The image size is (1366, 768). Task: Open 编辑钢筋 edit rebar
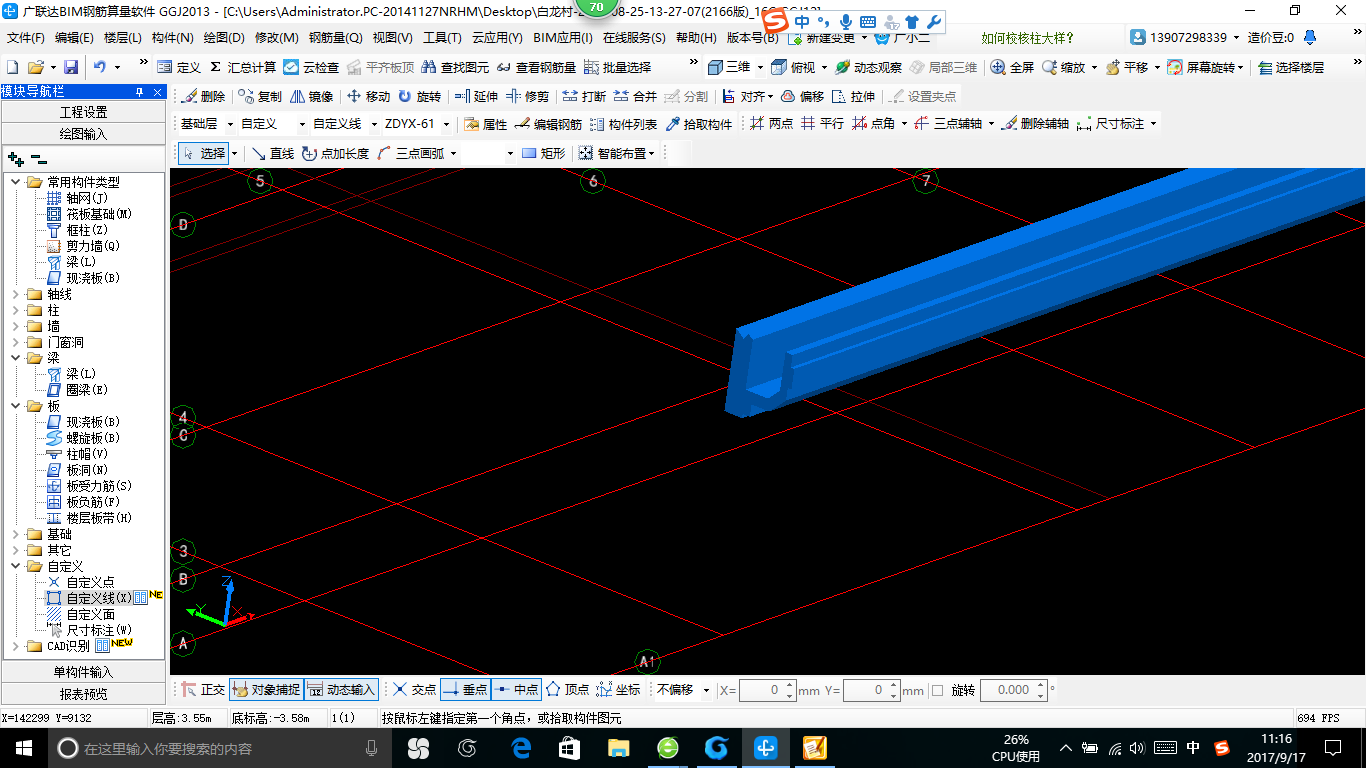548,124
